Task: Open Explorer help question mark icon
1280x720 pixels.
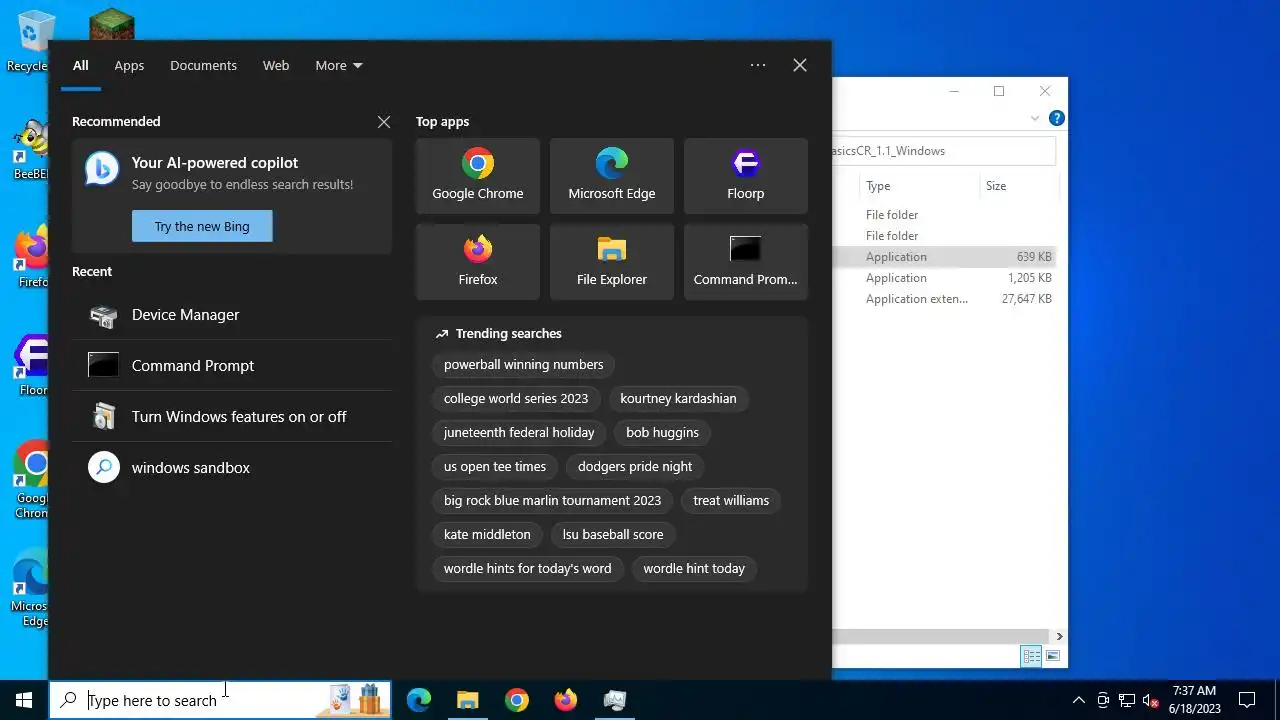Action: [1056, 118]
